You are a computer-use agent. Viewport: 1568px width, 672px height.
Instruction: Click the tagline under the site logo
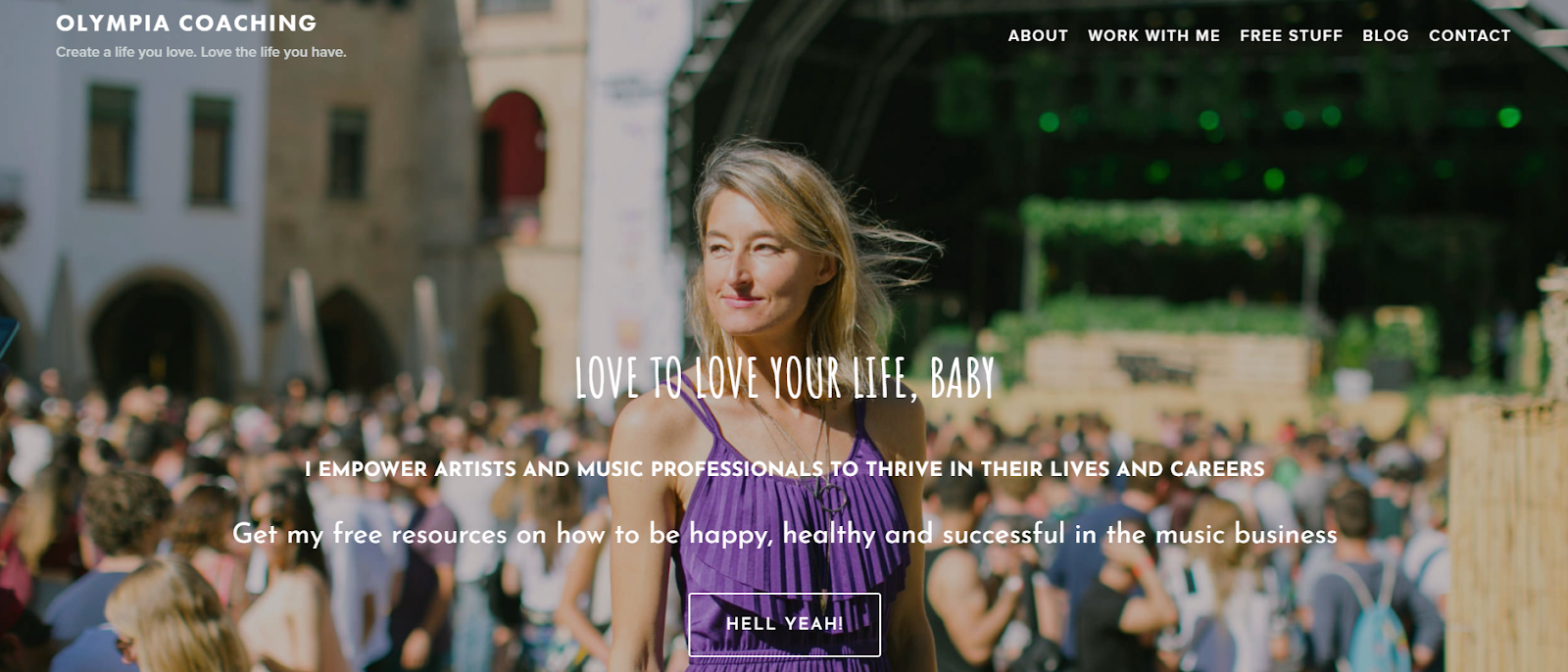click(201, 52)
